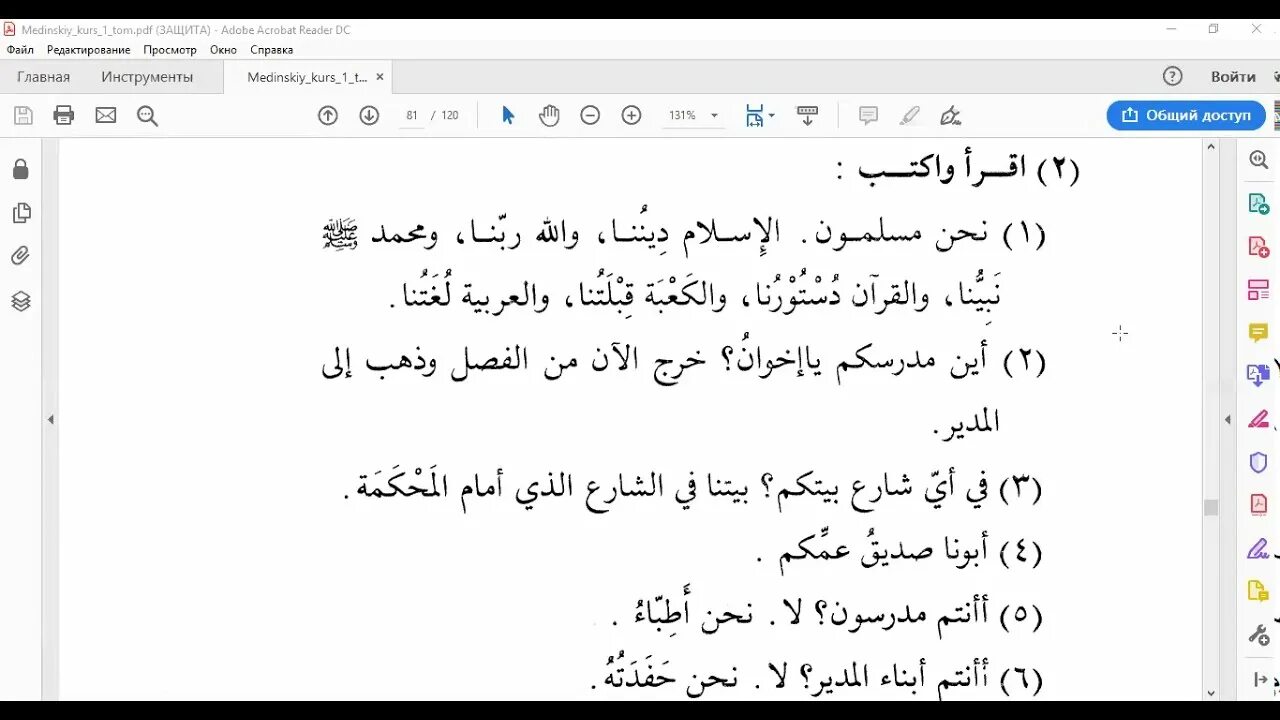Go to next page arrow
Image resolution: width=1280 pixels, height=720 pixels.
[x=369, y=116]
